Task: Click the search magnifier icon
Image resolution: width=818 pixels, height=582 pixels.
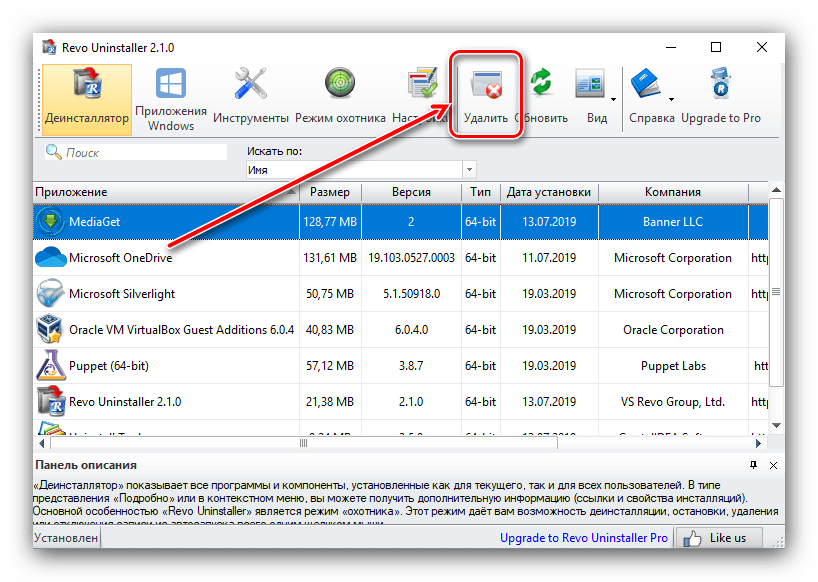Action: [x=53, y=152]
